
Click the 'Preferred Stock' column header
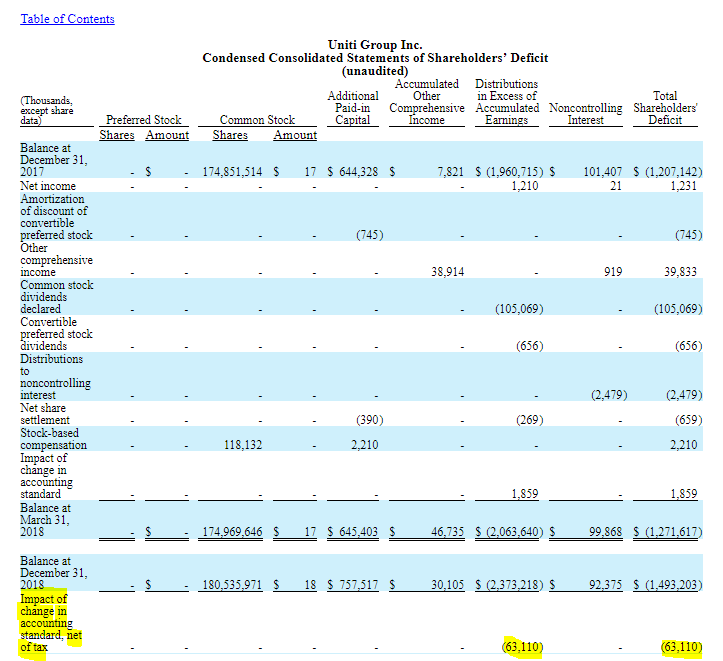click(144, 120)
